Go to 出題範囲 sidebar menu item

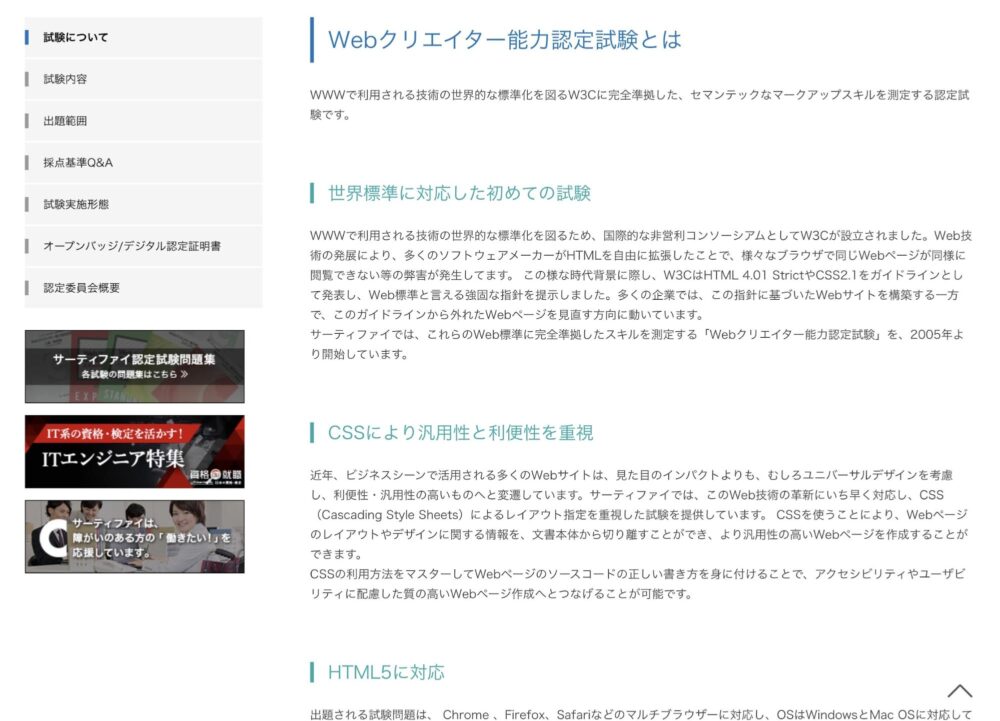[x=143, y=121]
